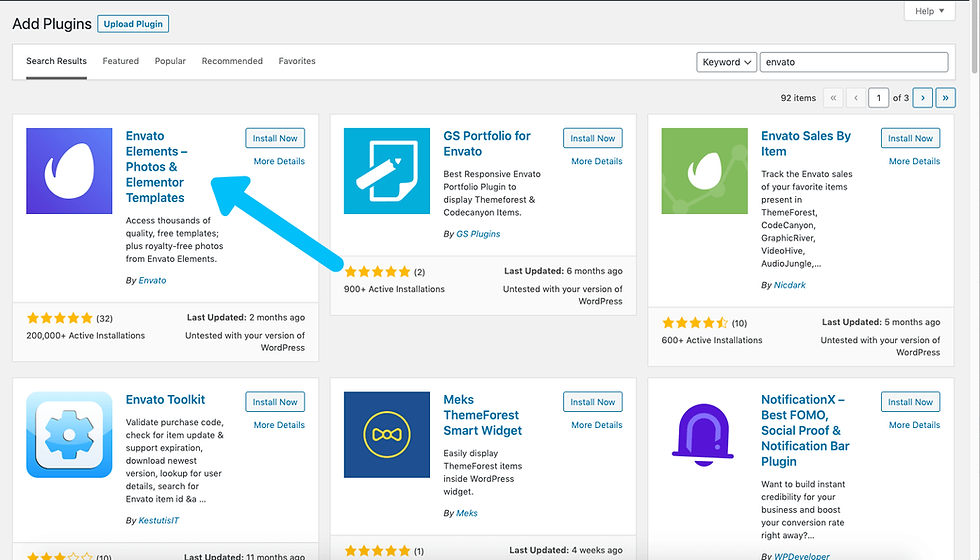Open the Envato Sales By Item title
This screenshot has width=980, height=560.
(x=806, y=144)
